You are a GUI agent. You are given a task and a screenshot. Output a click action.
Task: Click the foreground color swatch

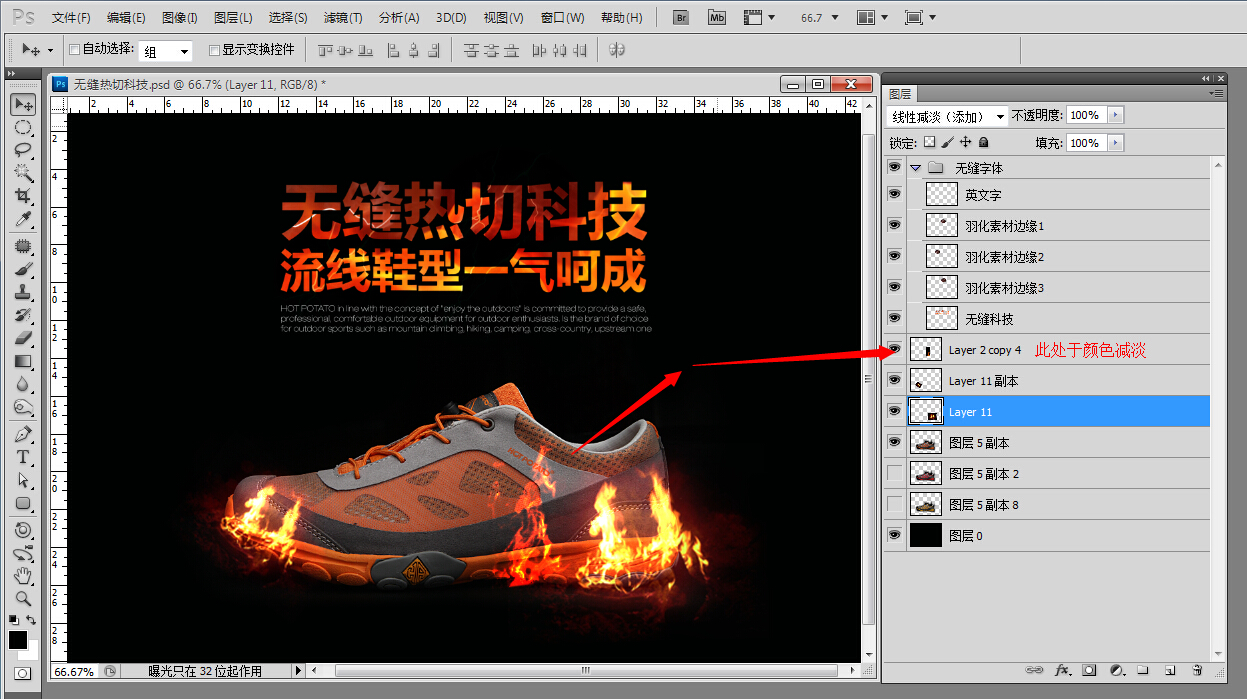(18, 640)
